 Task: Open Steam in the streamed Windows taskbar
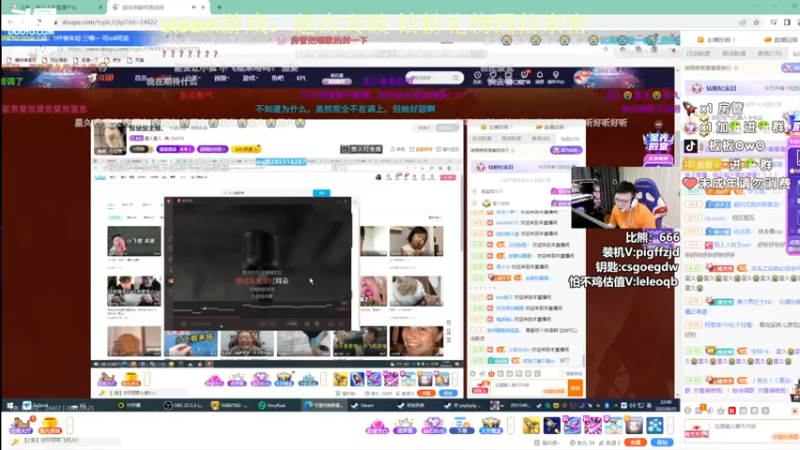click(x=363, y=406)
